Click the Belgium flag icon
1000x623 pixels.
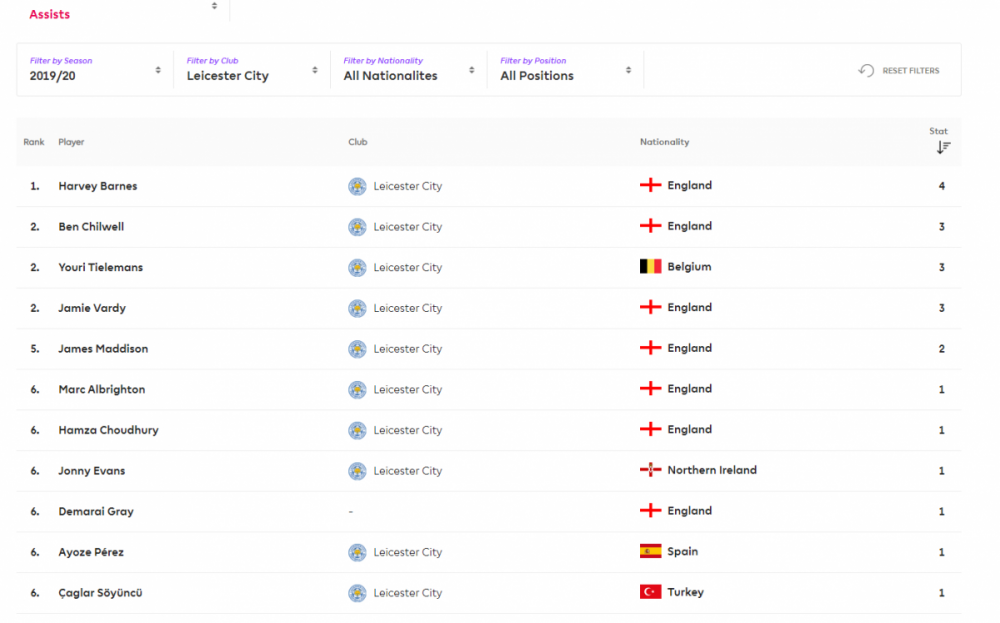[x=651, y=267]
